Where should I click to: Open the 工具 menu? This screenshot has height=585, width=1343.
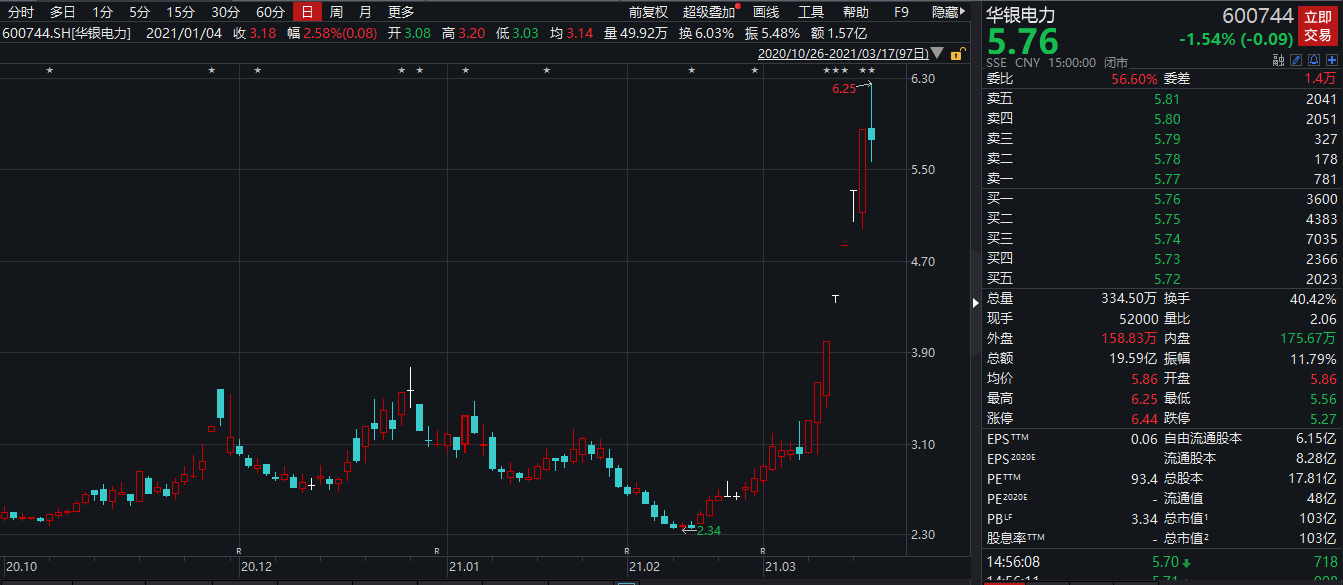[811, 12]
